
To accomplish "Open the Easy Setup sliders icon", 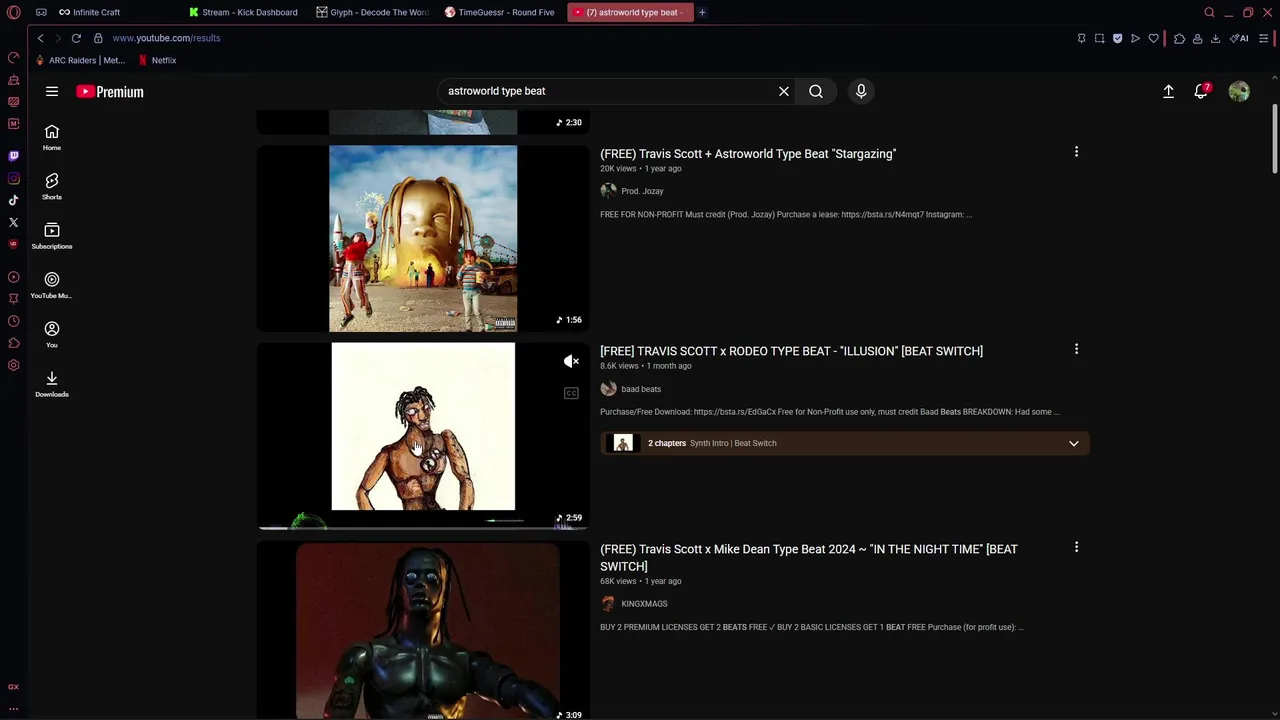I will click(1263, 38).
